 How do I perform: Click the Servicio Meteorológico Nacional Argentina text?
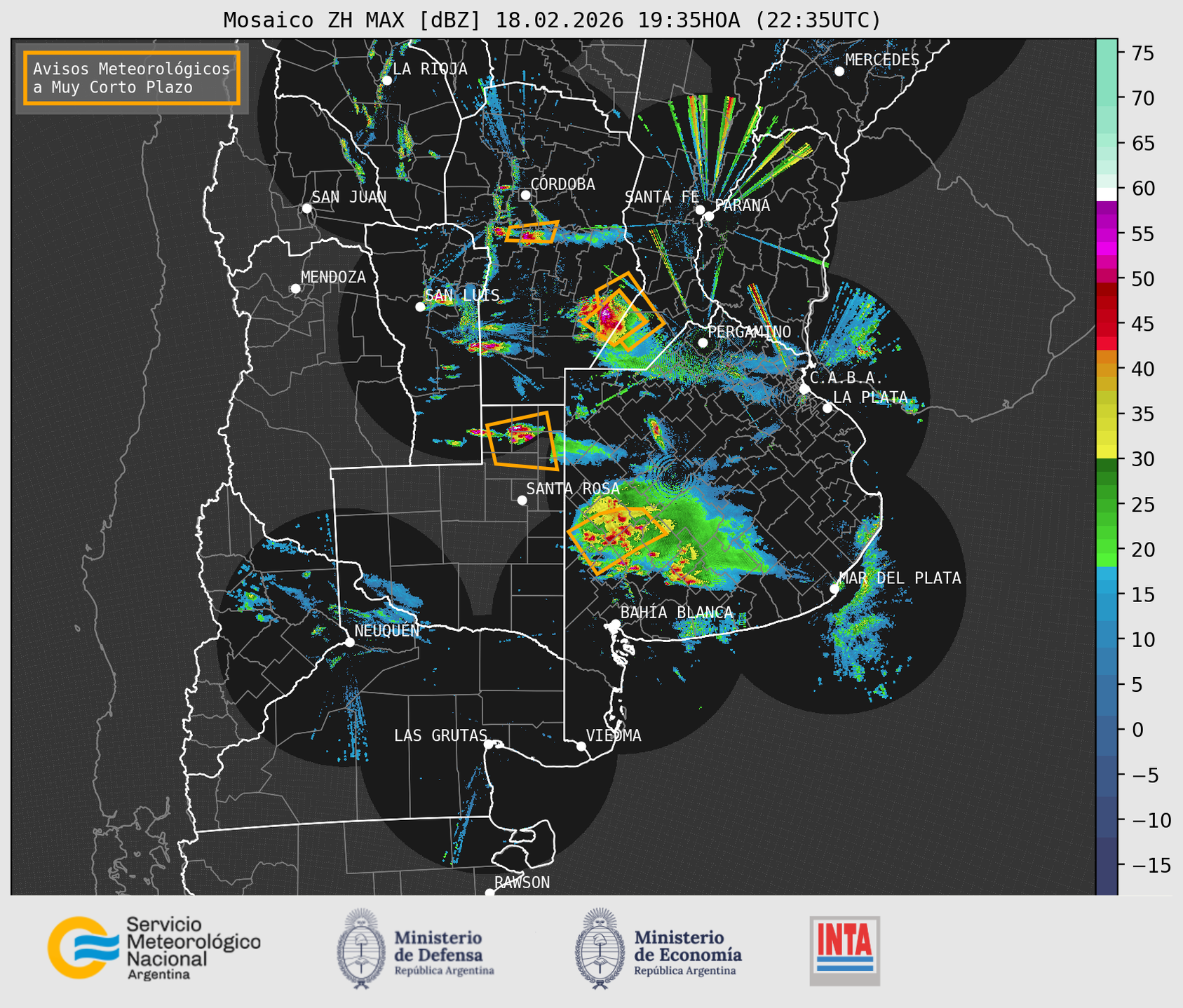(x=193, y=948)
